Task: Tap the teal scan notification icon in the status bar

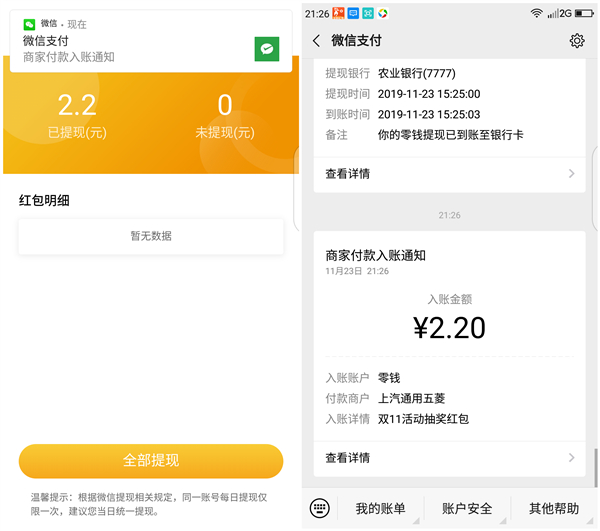Action: point(368,13)
